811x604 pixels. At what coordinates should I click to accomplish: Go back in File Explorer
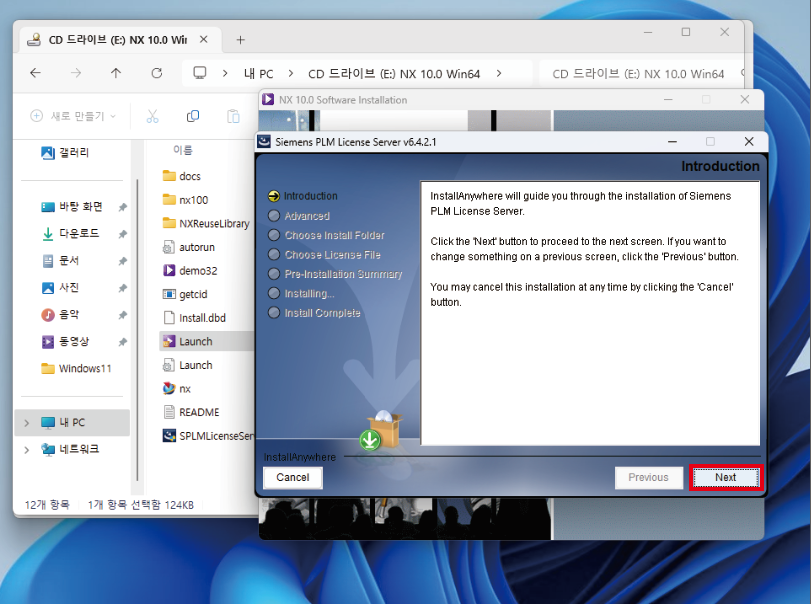click(35, 73)
